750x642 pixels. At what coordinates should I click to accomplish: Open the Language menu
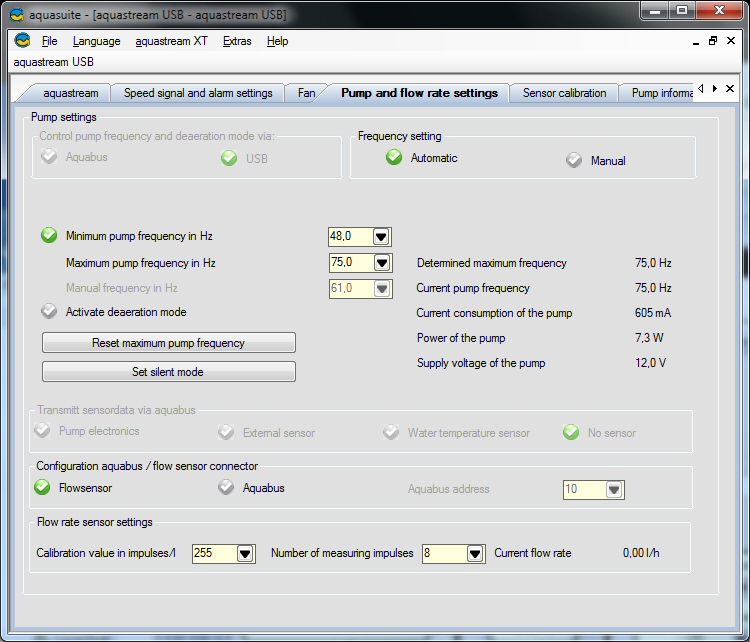(97, 41)
